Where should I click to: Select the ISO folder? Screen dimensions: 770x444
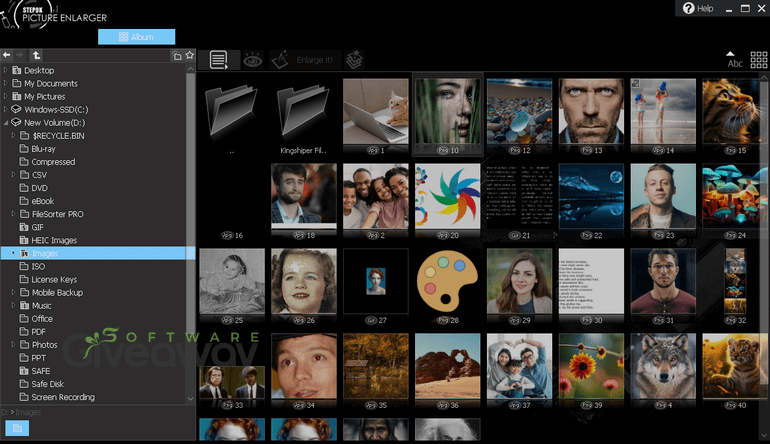point(38,266)
